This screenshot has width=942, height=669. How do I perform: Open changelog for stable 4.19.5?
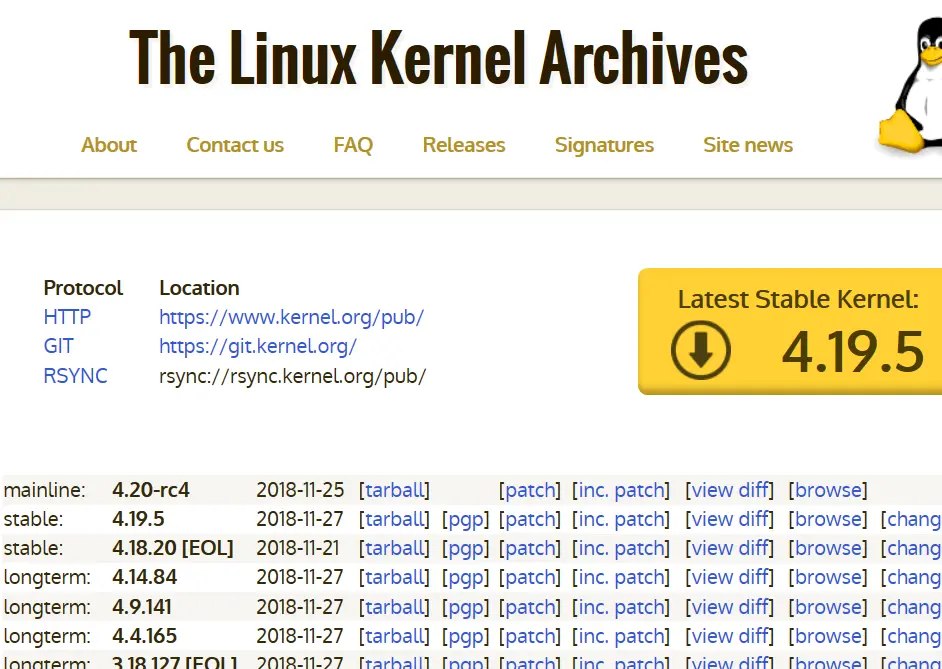click(x=914, y=520)
